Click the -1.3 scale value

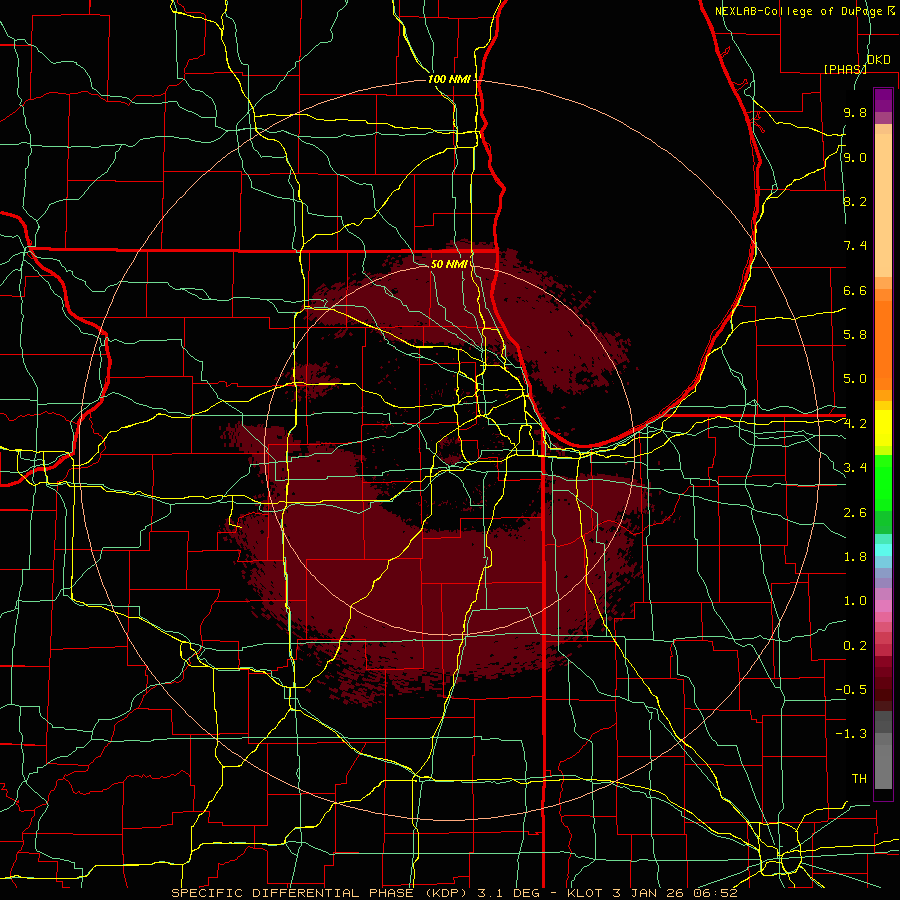(x=851, y=735)
